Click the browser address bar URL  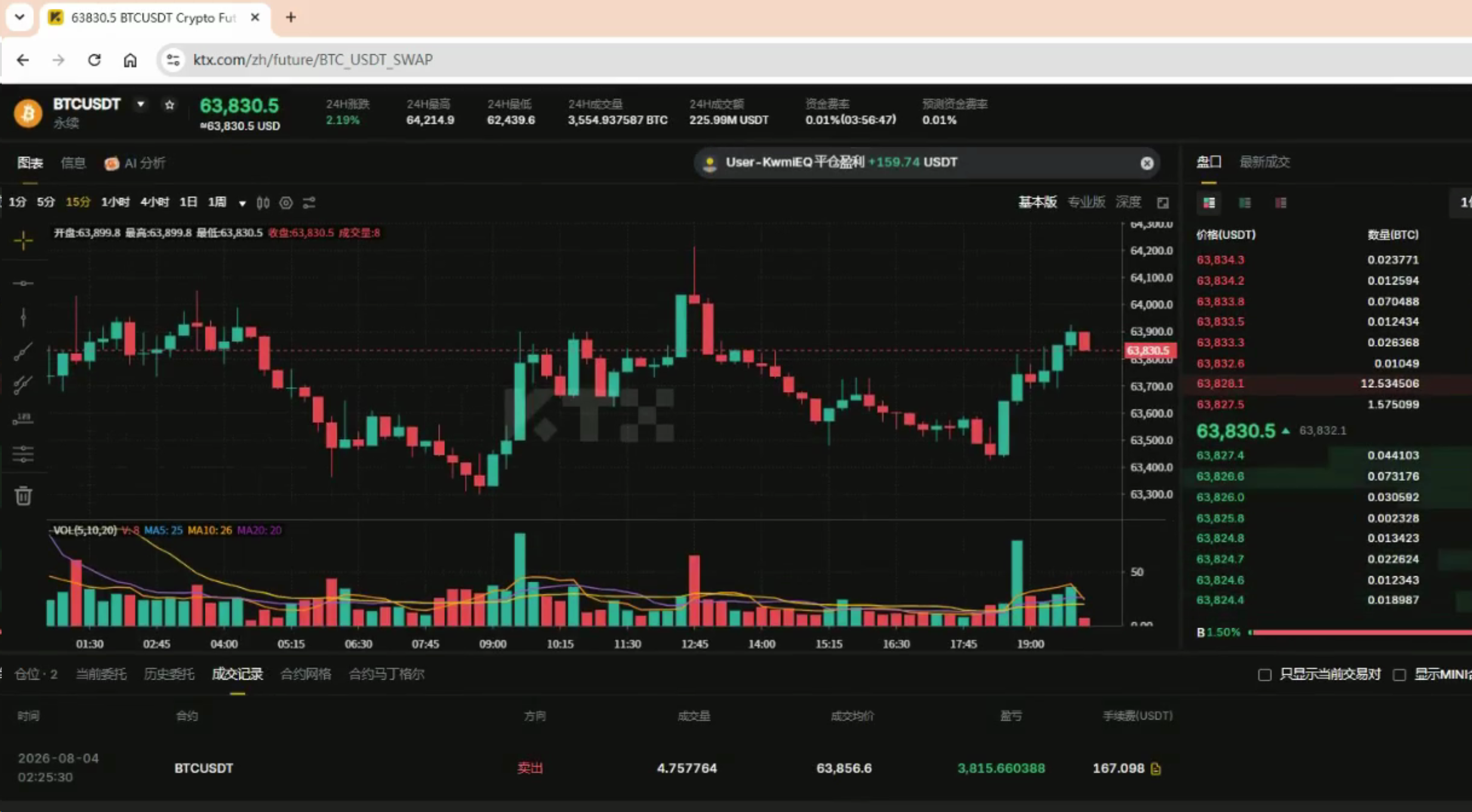[x=313, y=60]
